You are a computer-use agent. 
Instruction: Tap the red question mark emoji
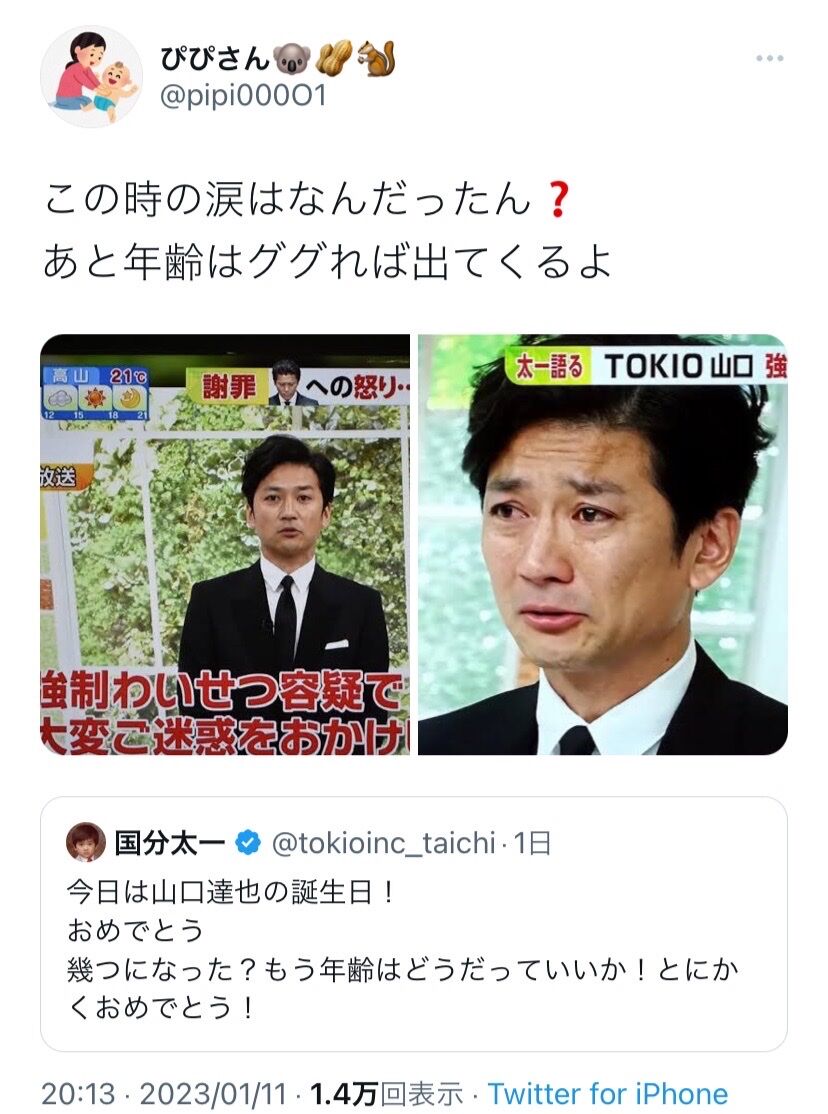coord(558,200)
